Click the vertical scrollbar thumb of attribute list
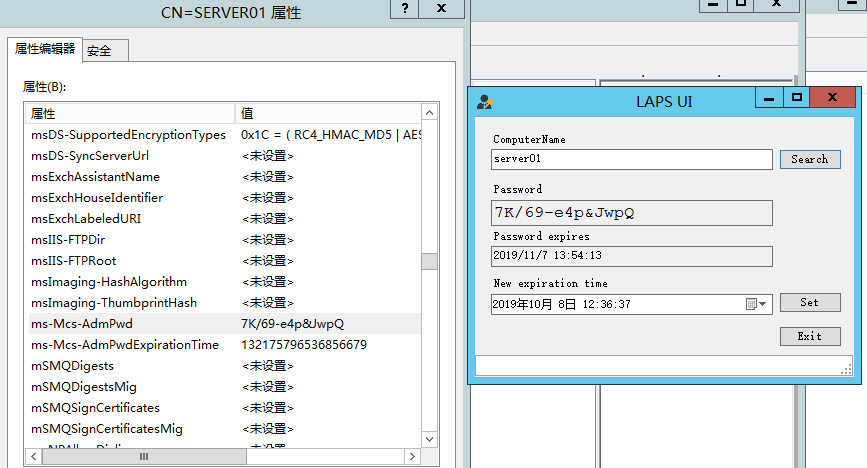 click(x=430, y=261)
